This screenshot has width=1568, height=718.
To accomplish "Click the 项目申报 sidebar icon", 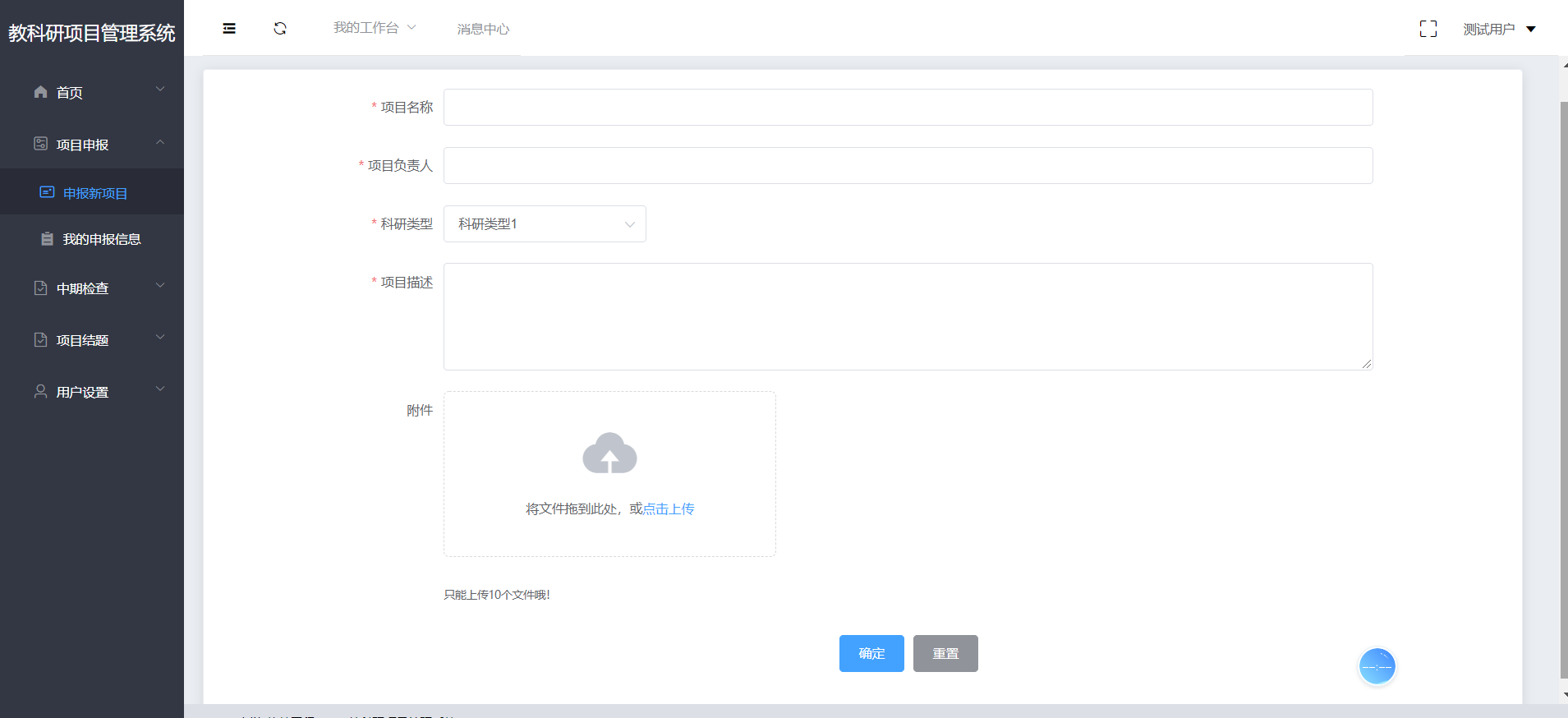I will click(x=40, y=144).
